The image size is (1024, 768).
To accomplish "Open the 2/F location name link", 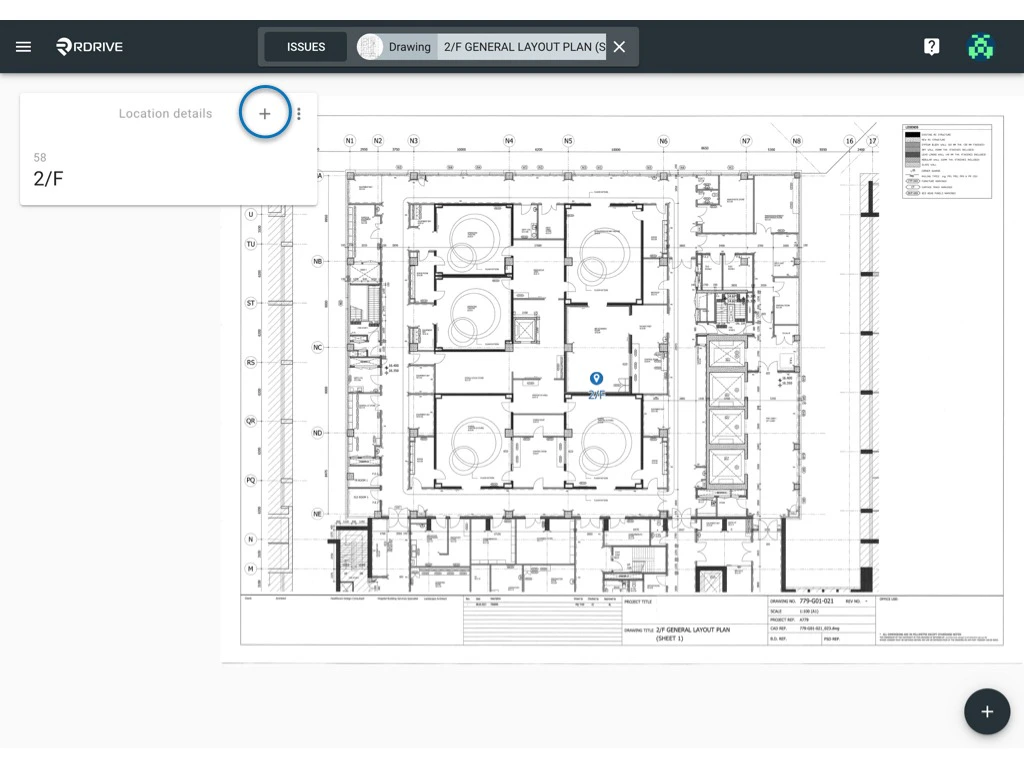I will point(47,179).
